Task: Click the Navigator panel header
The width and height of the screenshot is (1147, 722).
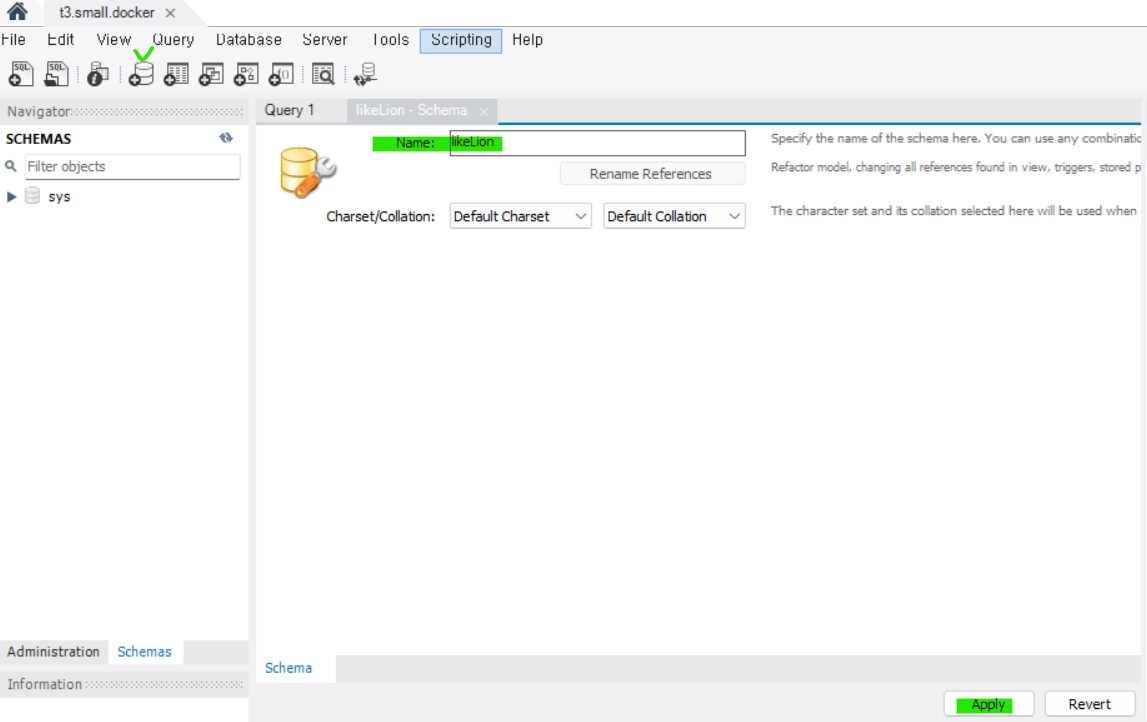Action: click(124, 111)
